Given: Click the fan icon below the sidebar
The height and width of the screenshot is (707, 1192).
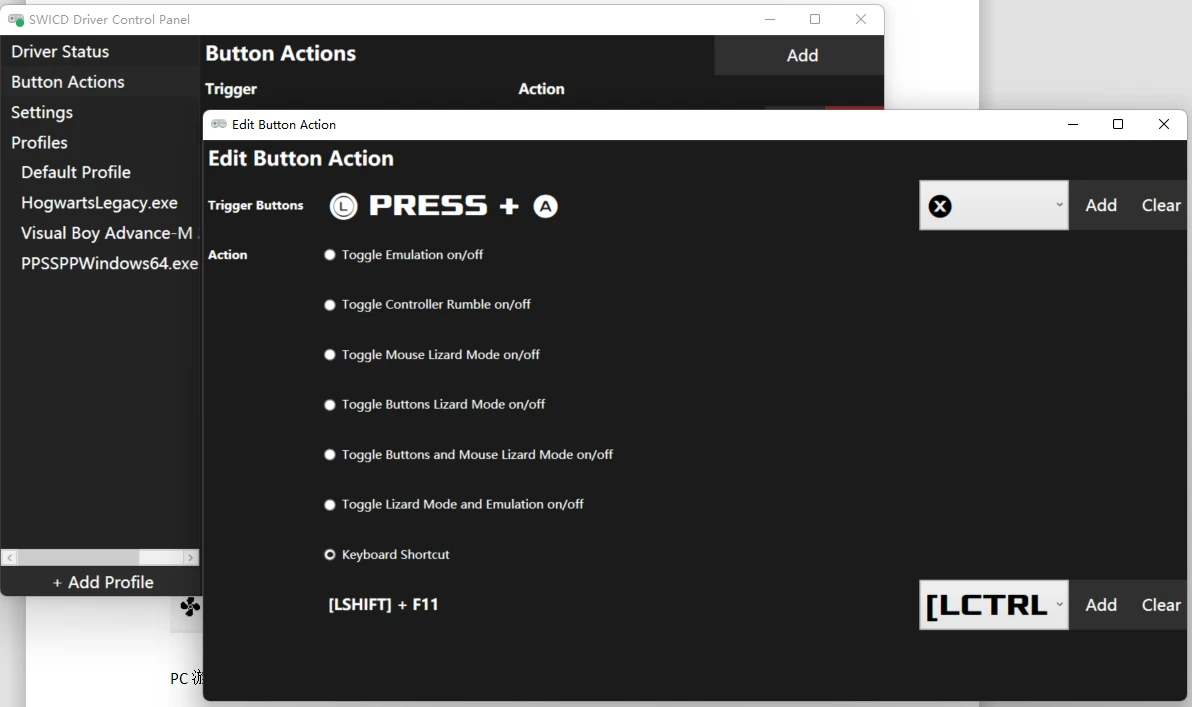Looking at the screenshot, I should point(190,606).
